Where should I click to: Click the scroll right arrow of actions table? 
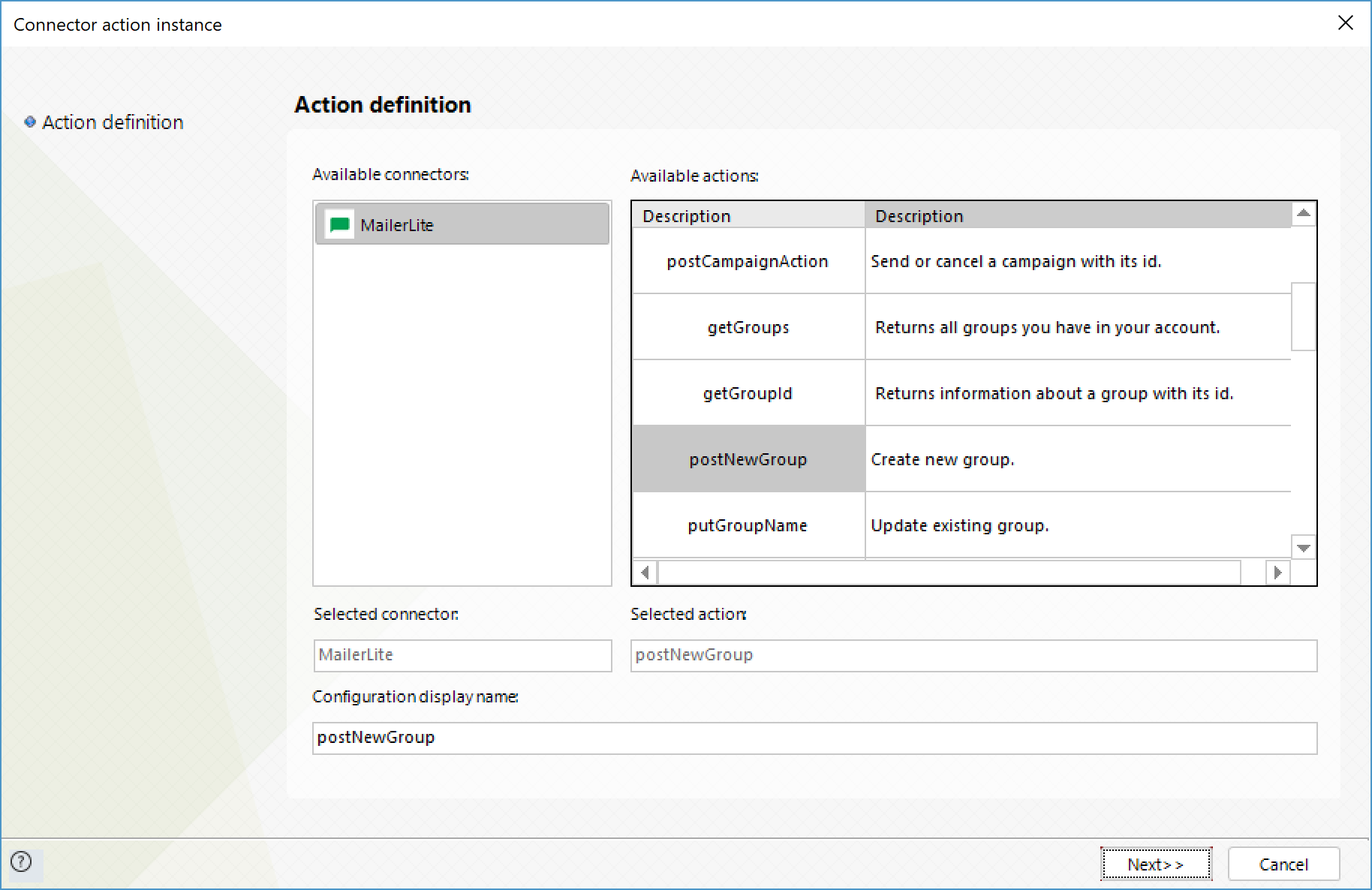tap(1277, 573)
